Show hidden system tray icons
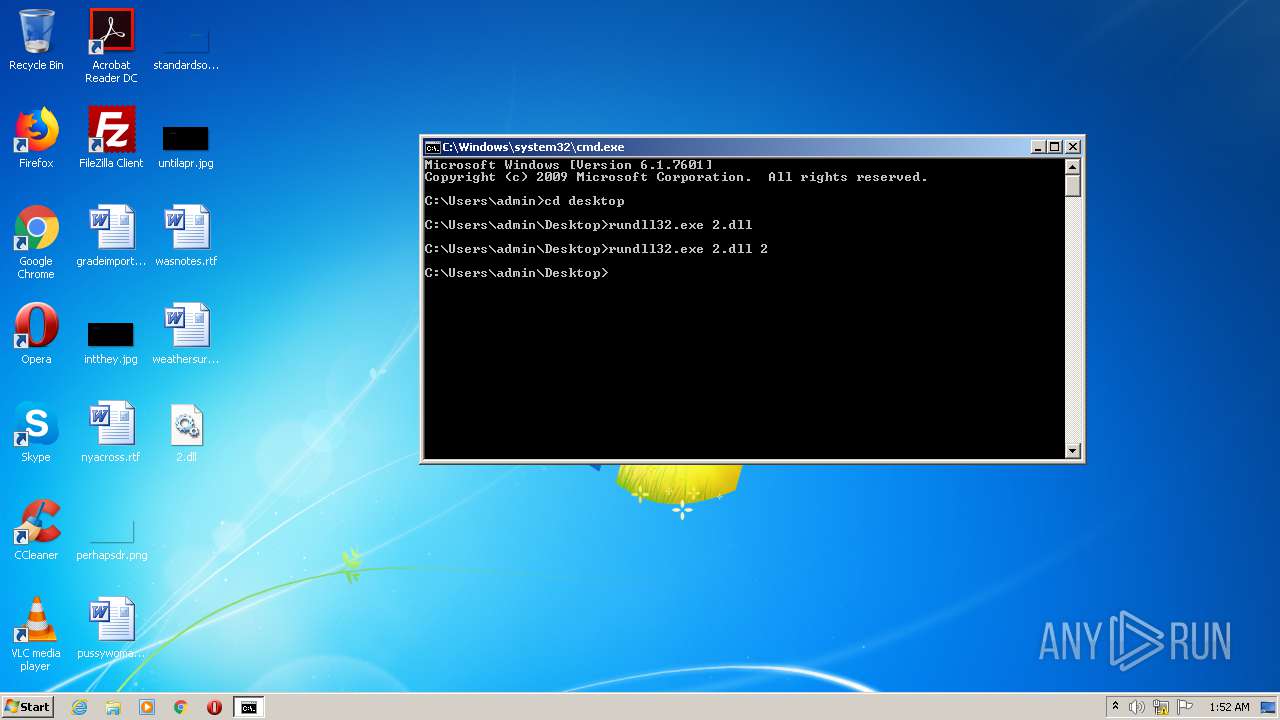The height and width of the screenshot is (720, 1280). [1115, 707]
